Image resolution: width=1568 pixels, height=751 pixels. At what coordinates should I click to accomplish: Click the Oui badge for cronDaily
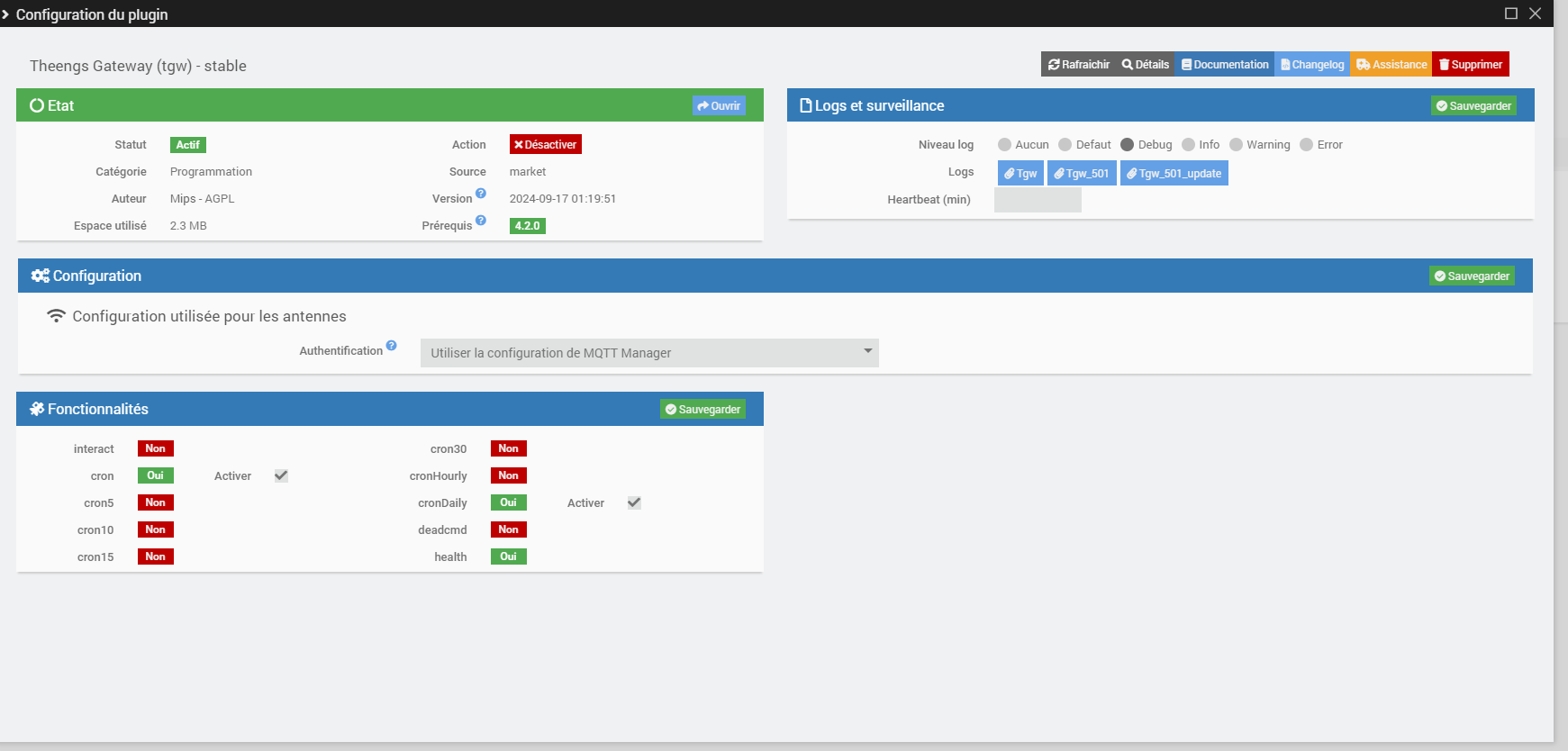pyautogui.click(x=509, y=502)
